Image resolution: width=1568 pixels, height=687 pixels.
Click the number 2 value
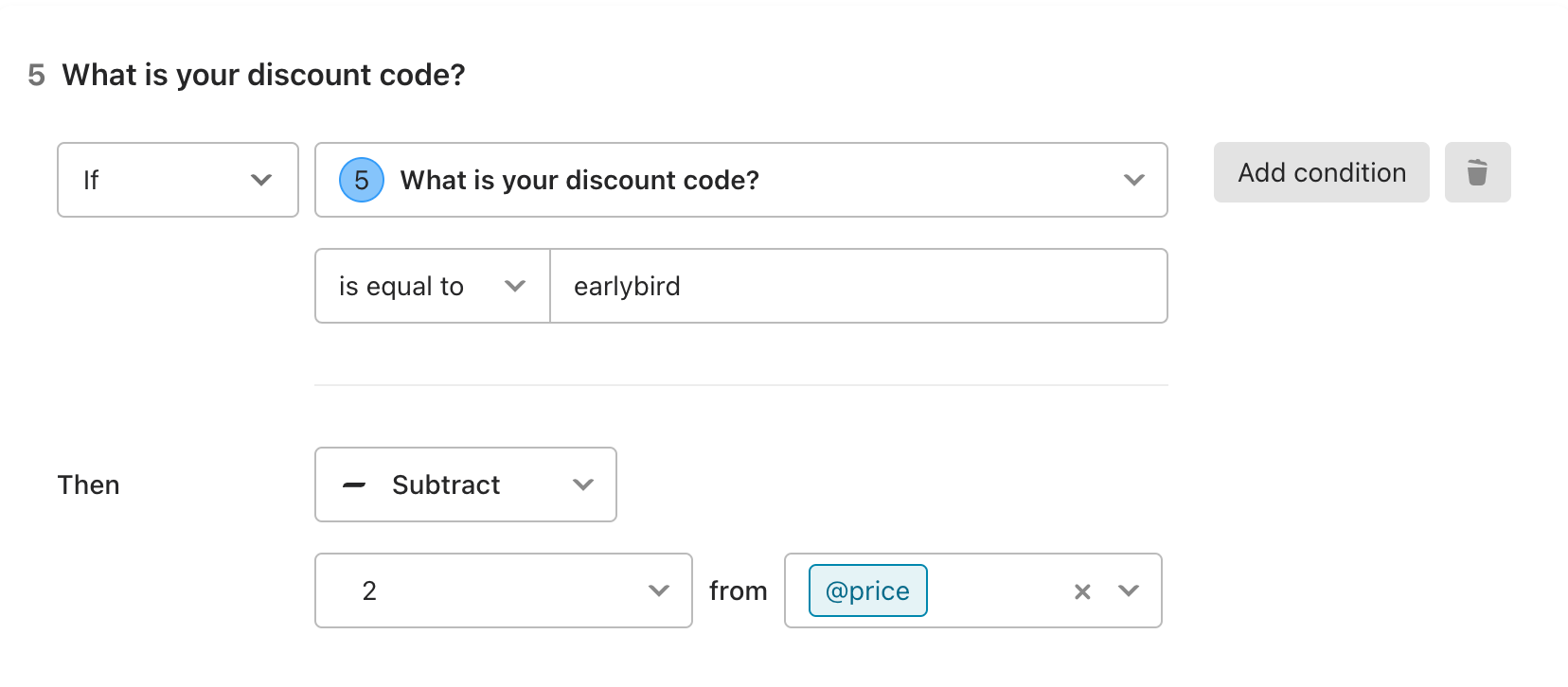369,591
